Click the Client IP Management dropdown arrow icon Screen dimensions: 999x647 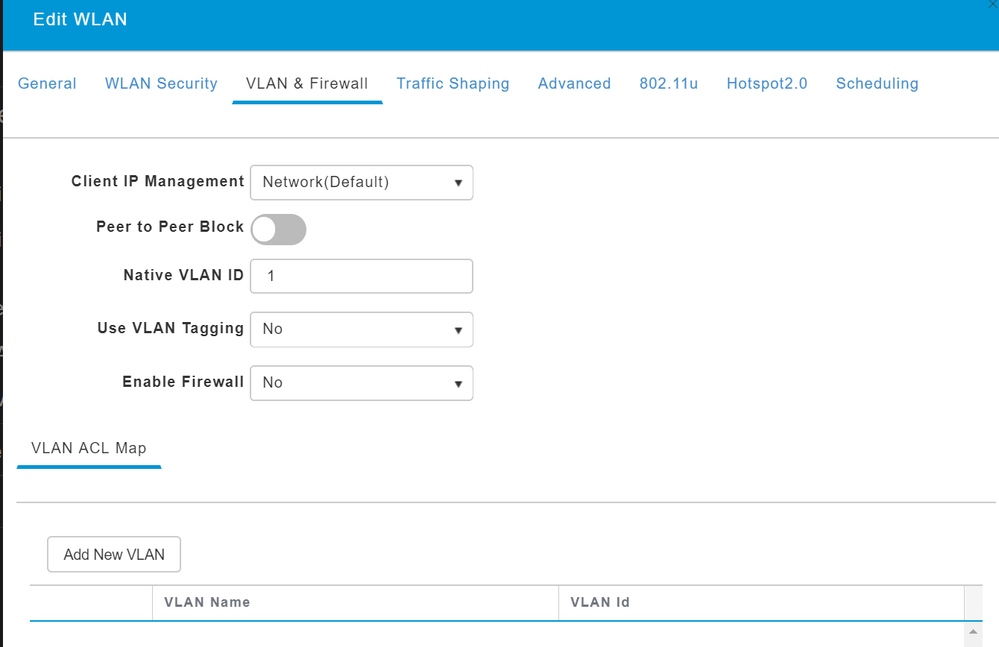458,183
